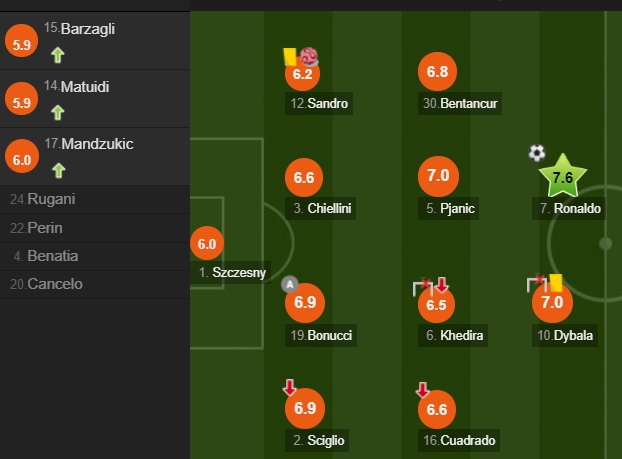622x459 pixels.
Task: Click Barzagli's green substituted-on arrow
Action: click(x=57, y=55)
